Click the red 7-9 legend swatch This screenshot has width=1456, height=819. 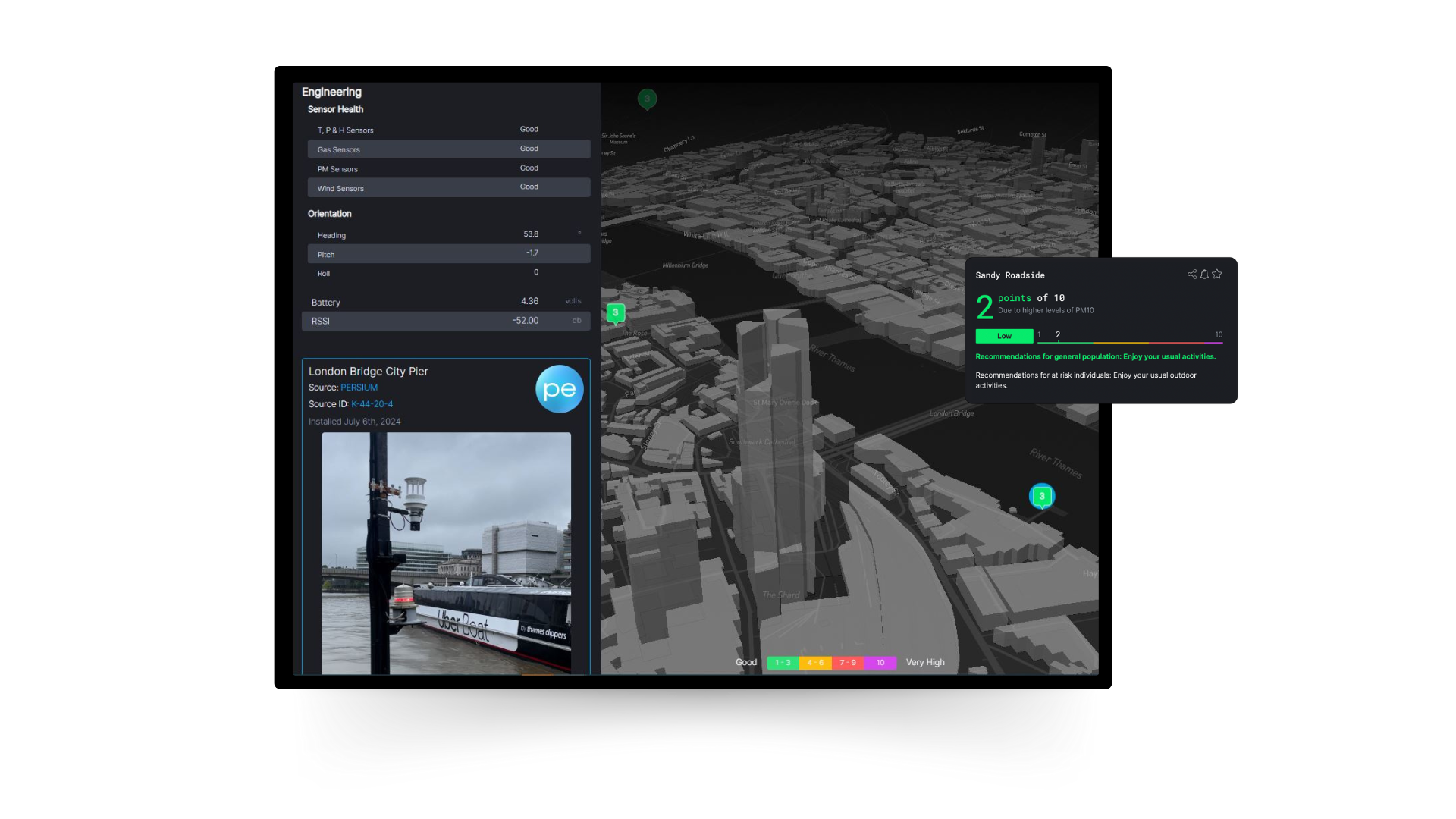(848, 663)
